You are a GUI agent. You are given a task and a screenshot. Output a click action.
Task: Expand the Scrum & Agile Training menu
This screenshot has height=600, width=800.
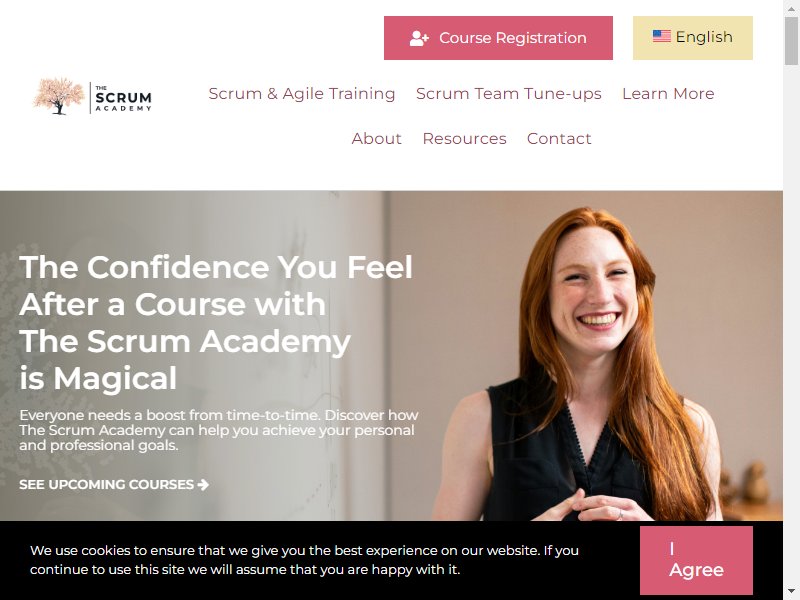click(x=302, y=94)
